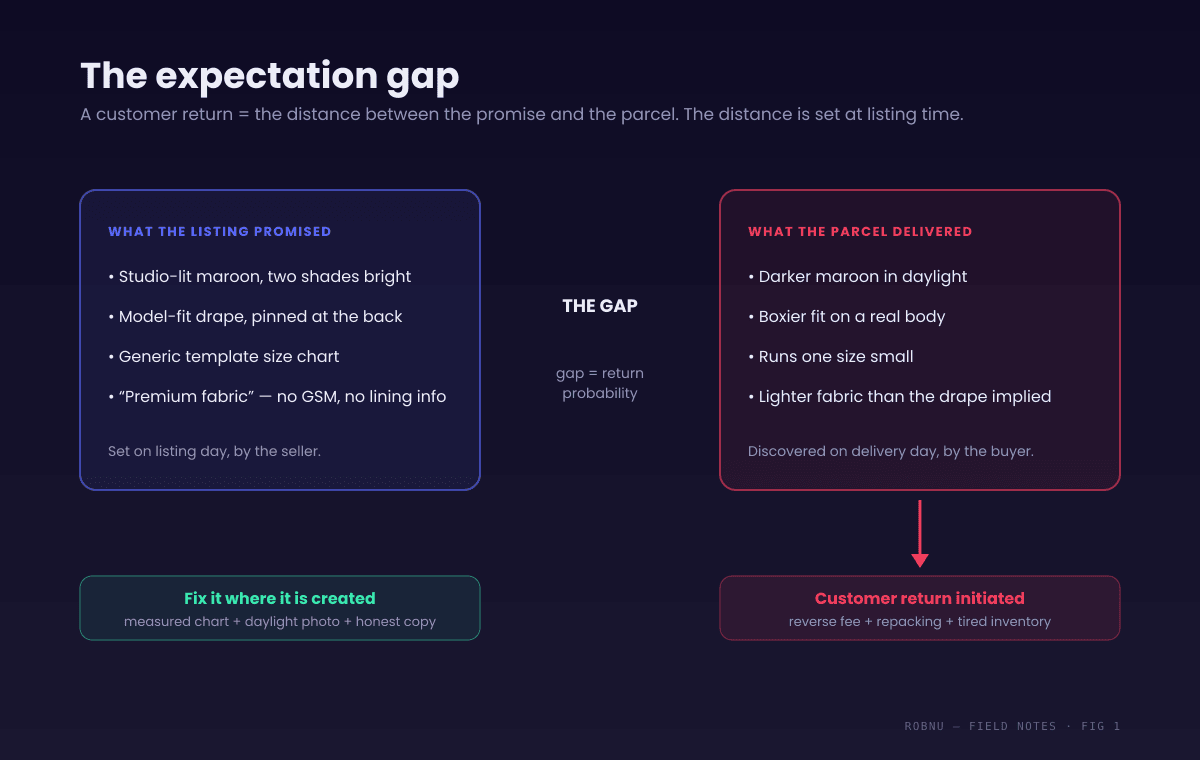Screen dimensions: 1200x760
Task: Select 'Runs one size small' bullet
Action: [x=831, y=357]
